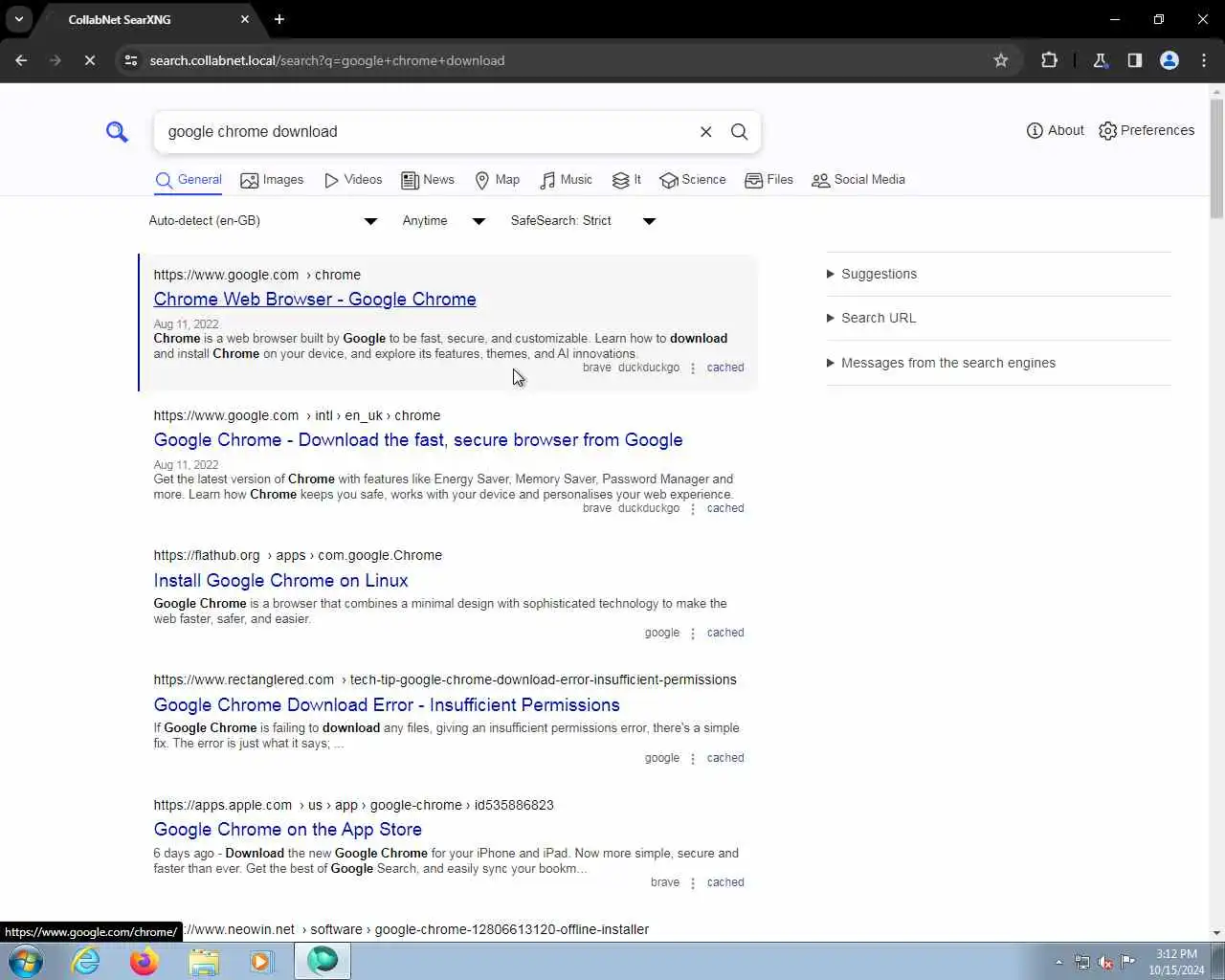Bookmark this page with the star icon
The width and height of the screenshot is (1225, 980).
point(1001,60)
